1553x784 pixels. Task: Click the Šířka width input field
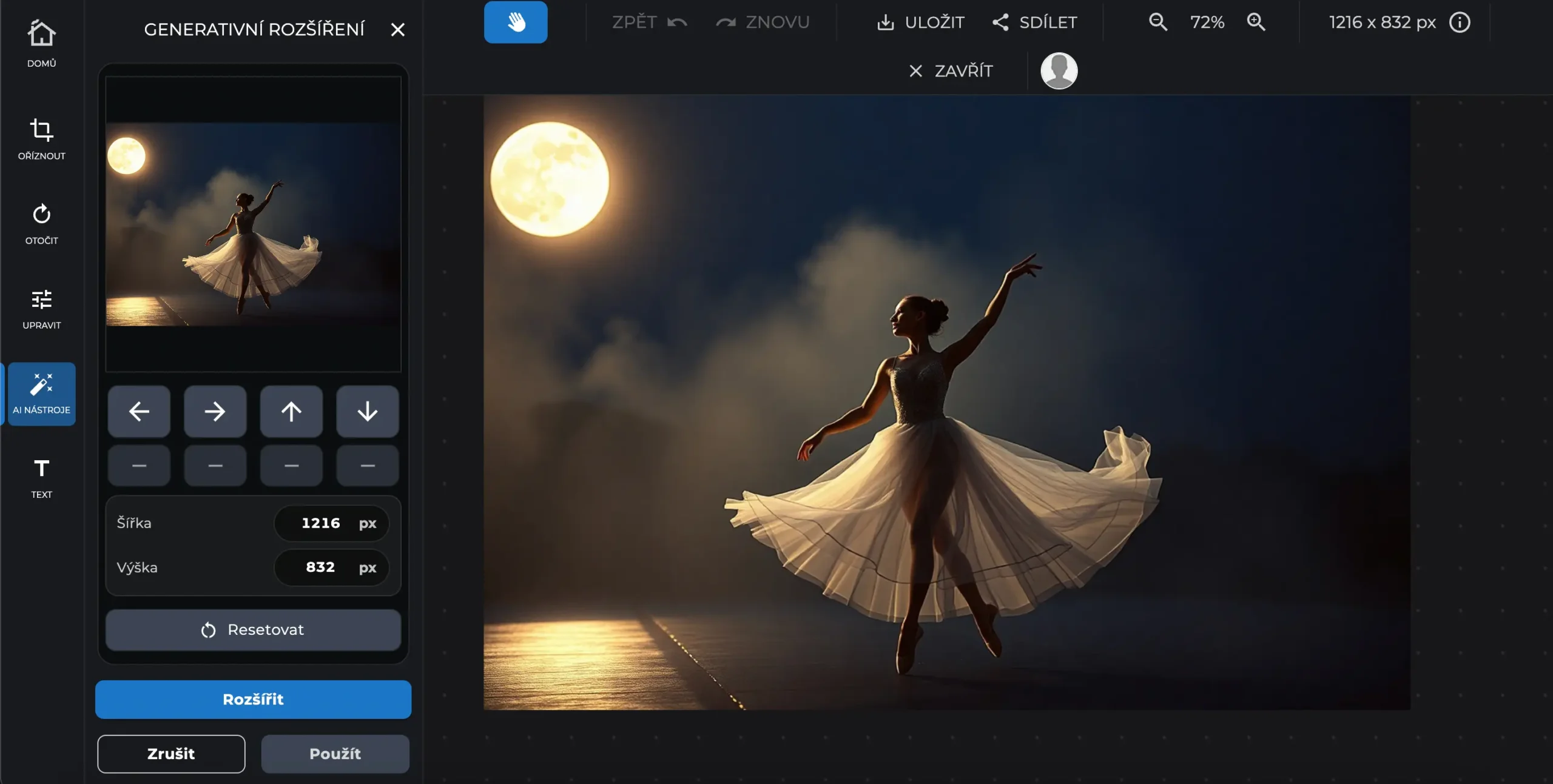pyautogui.click(x=322, y=523)
